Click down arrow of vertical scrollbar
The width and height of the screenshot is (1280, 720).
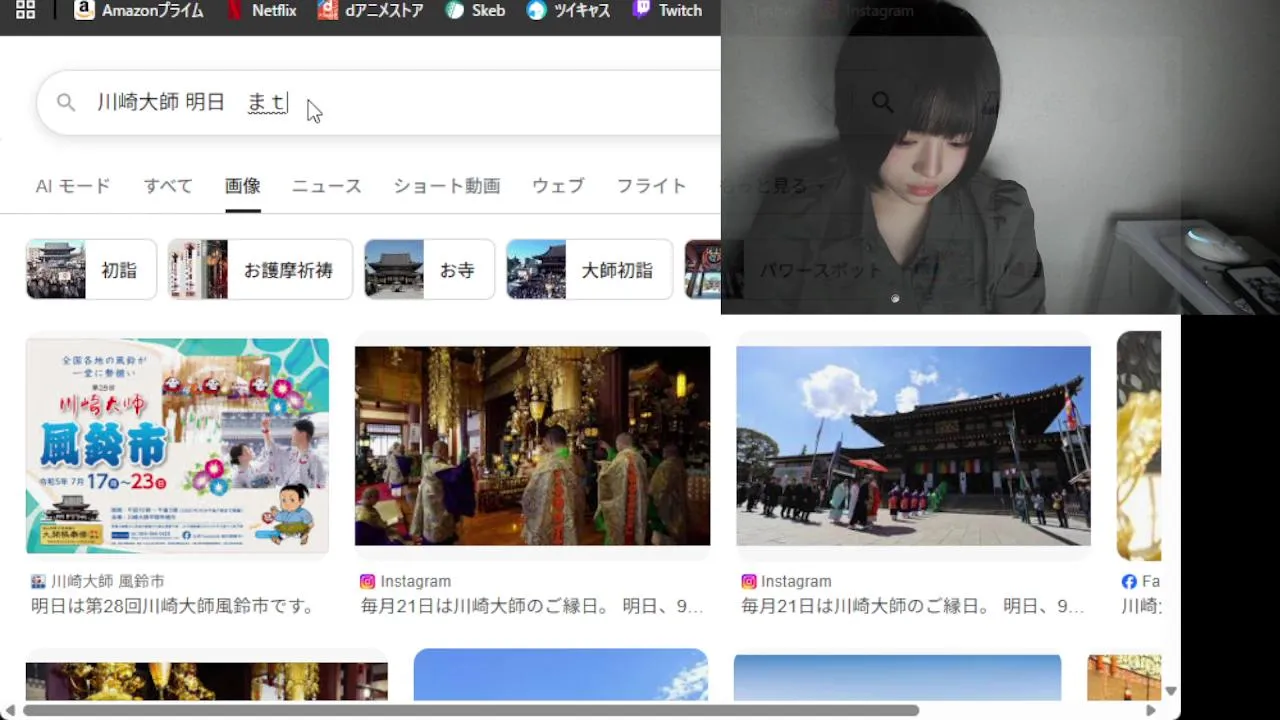[1171, 691]
